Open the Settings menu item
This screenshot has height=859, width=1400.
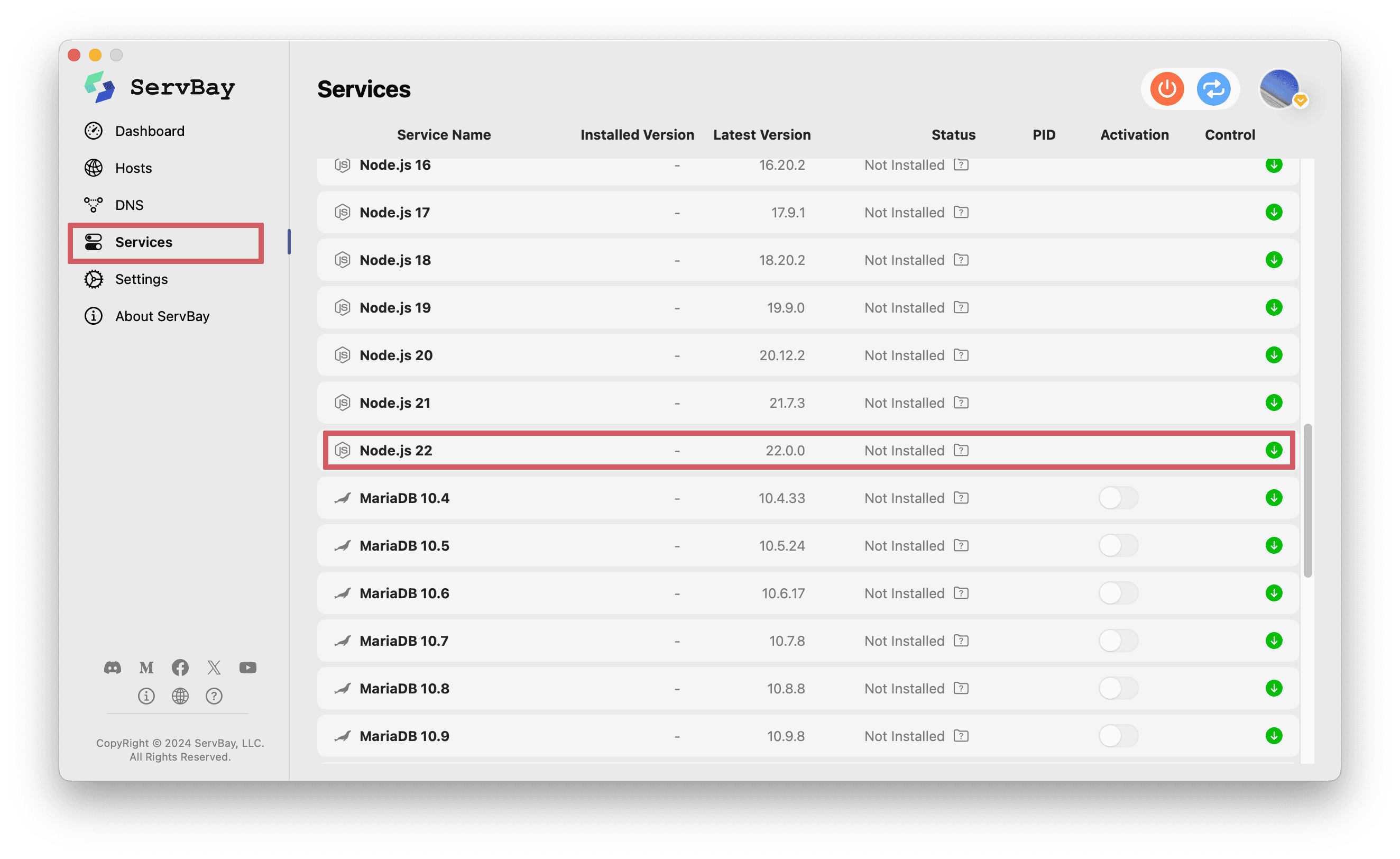(140, 279)
